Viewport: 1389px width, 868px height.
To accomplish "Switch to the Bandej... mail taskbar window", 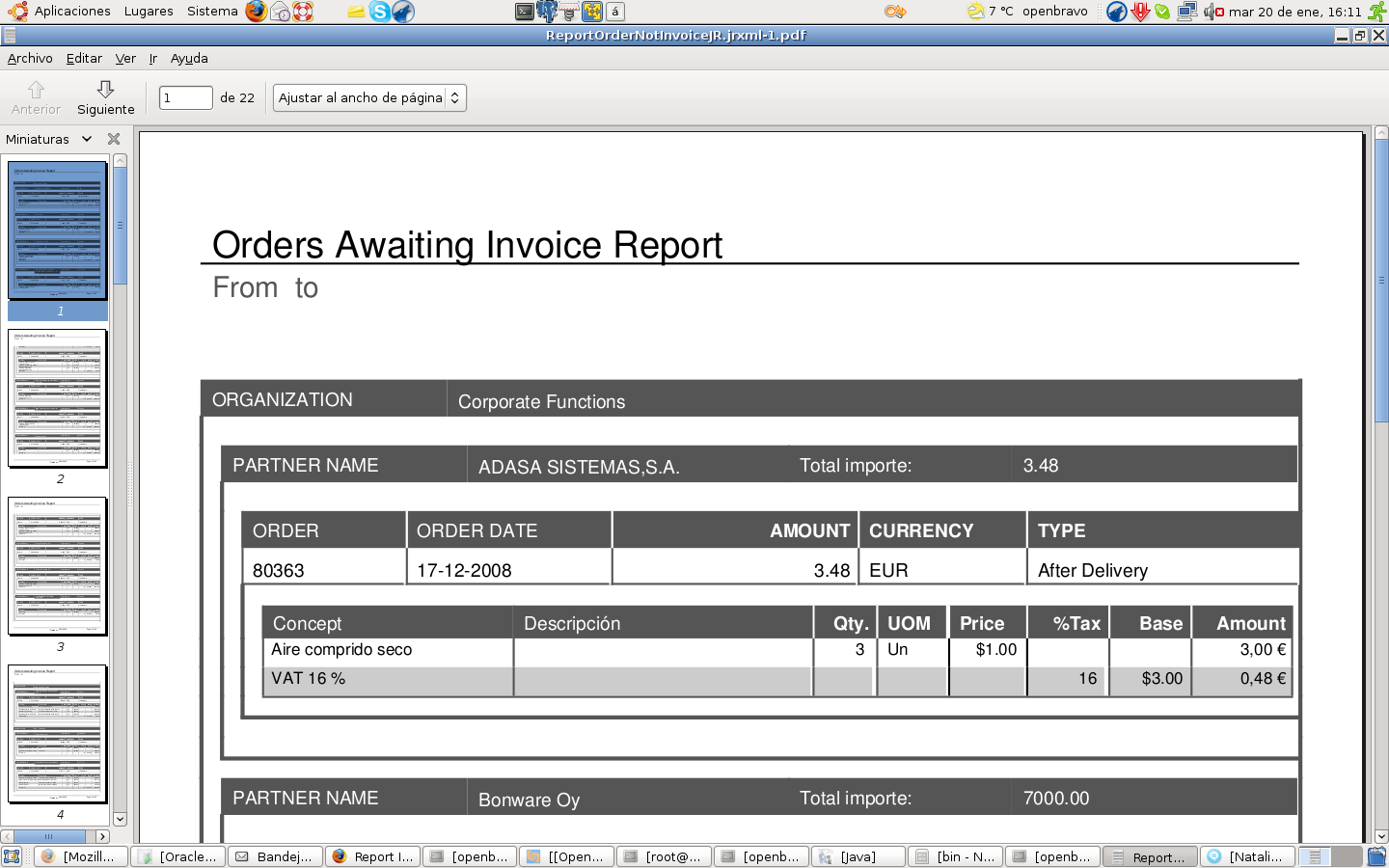I will (276, 856).
